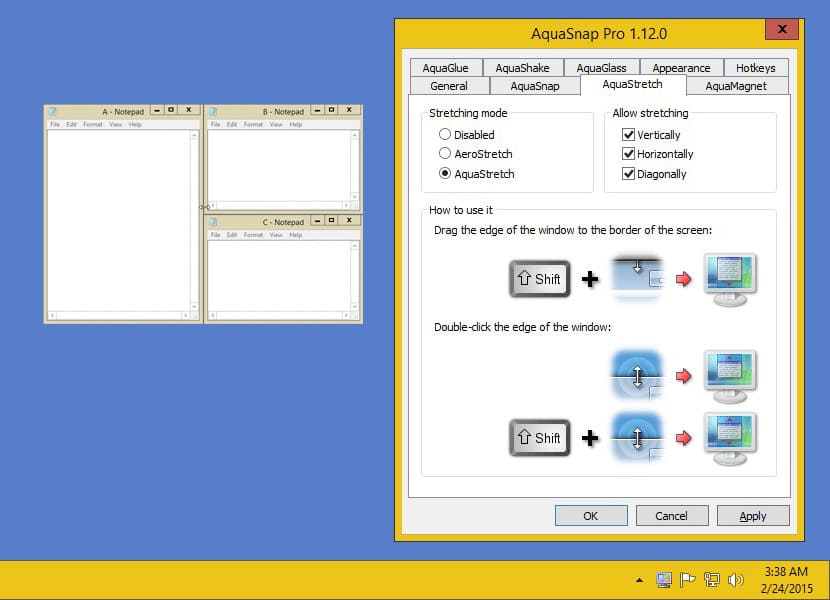Click the monitor icon in the bottom Shift row
The height and width of the screenshot is (600, 830).
pos(730,439)
